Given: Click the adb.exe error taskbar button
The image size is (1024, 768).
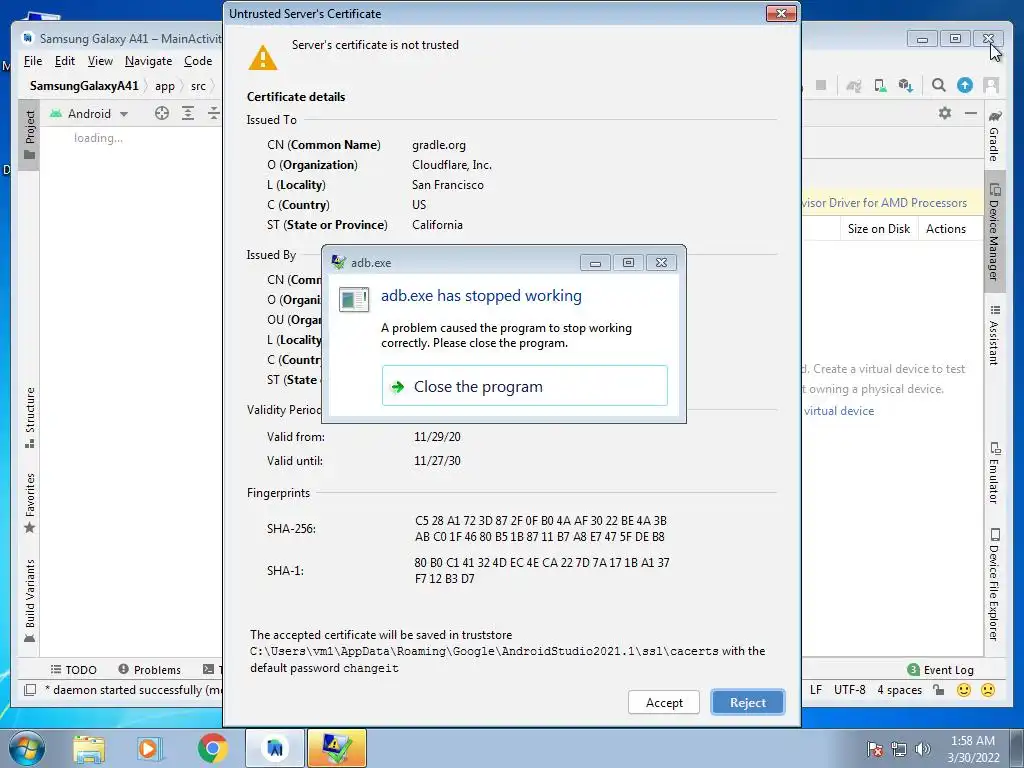Looking at the screenshot, I should [x=337, y=748].
